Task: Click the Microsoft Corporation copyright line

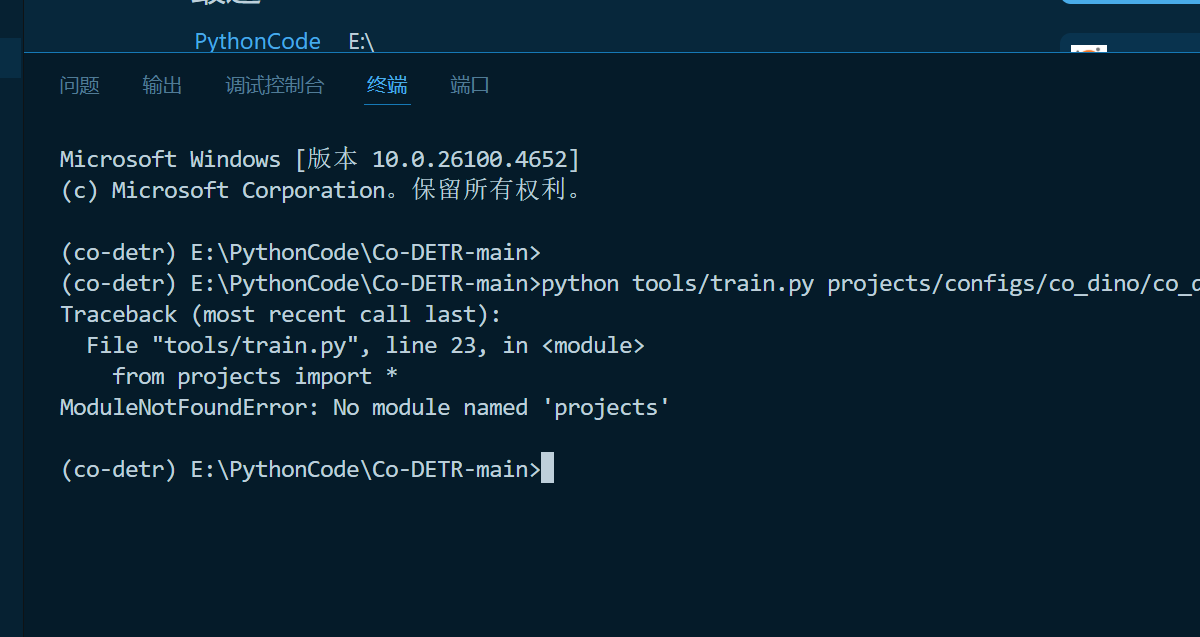Action: pyautogui.click(x=321, y=190)
